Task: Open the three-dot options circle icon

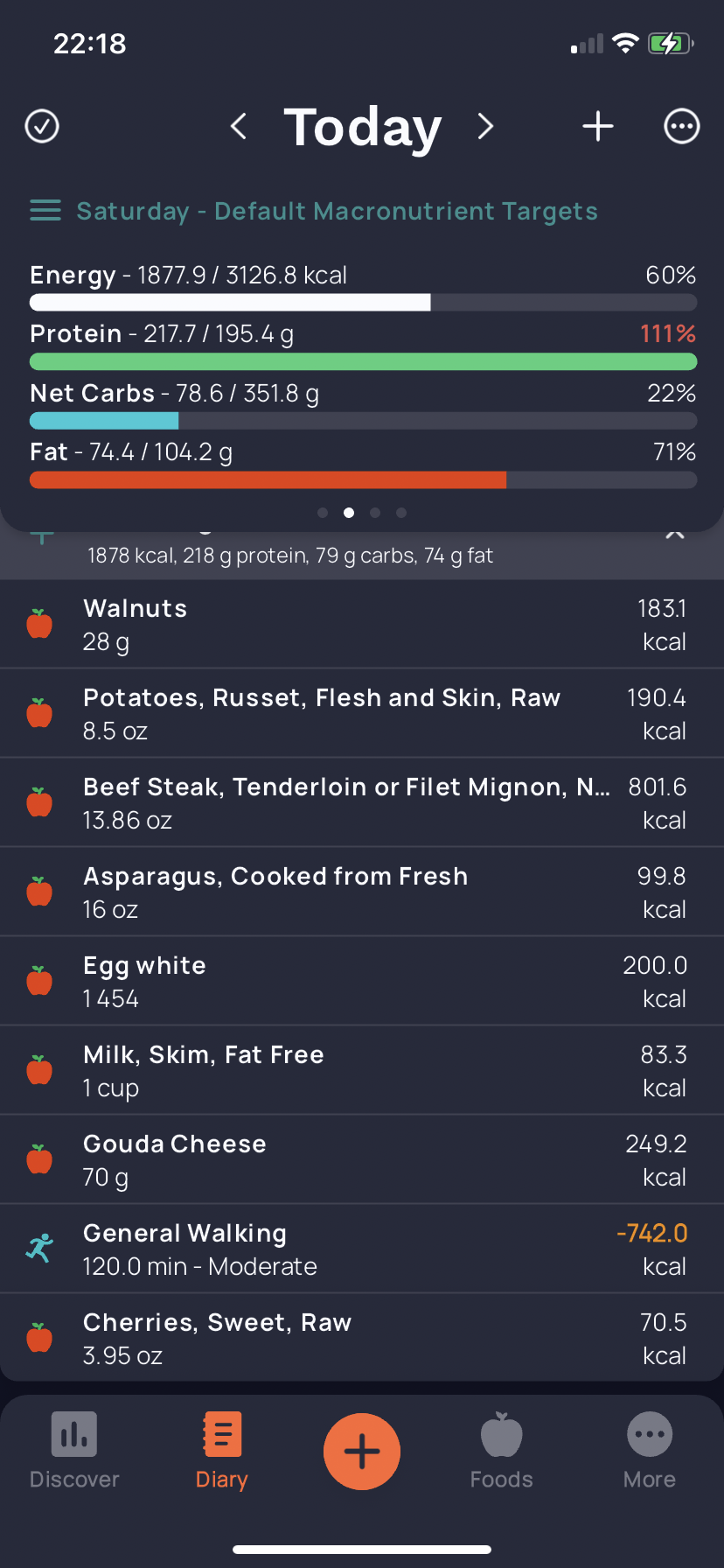Action: 682,126
